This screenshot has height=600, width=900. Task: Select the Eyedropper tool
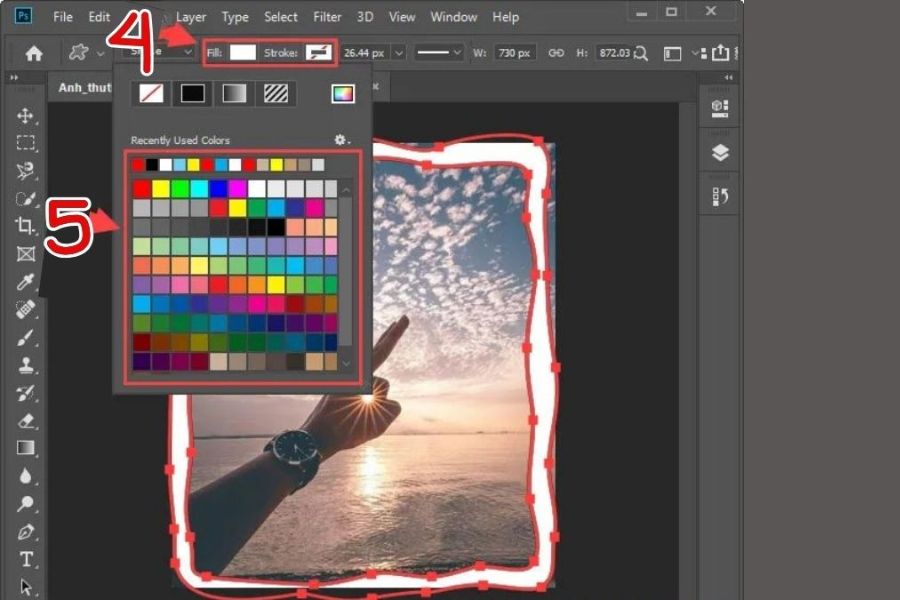[27, 282]
